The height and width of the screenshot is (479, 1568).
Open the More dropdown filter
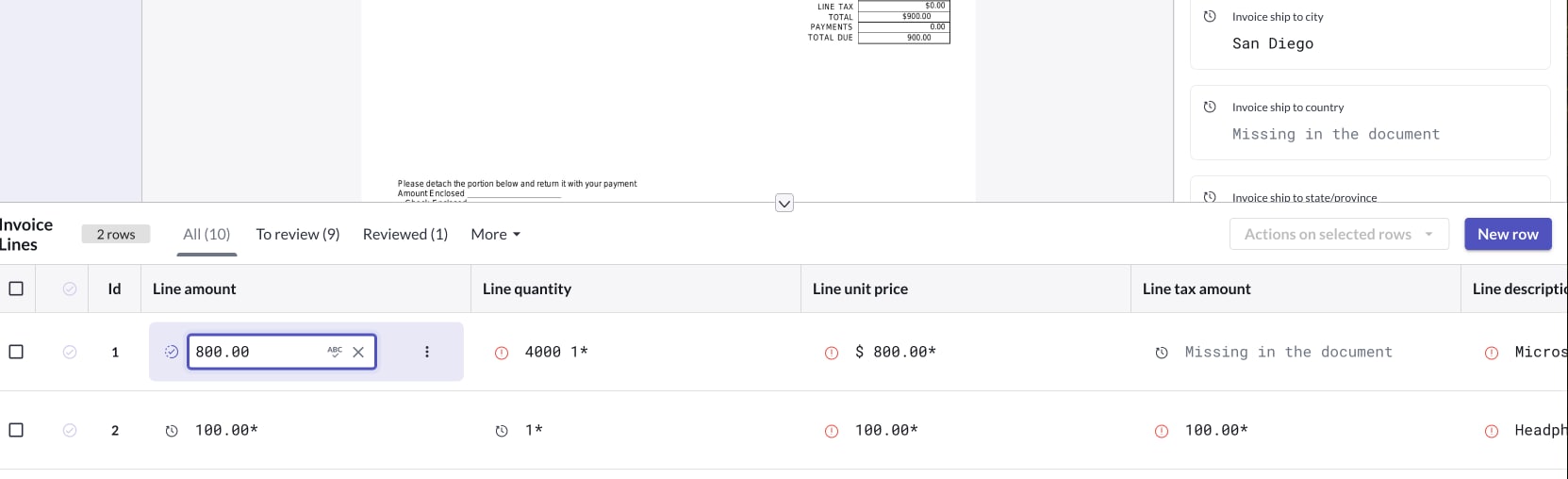[496, 234]
